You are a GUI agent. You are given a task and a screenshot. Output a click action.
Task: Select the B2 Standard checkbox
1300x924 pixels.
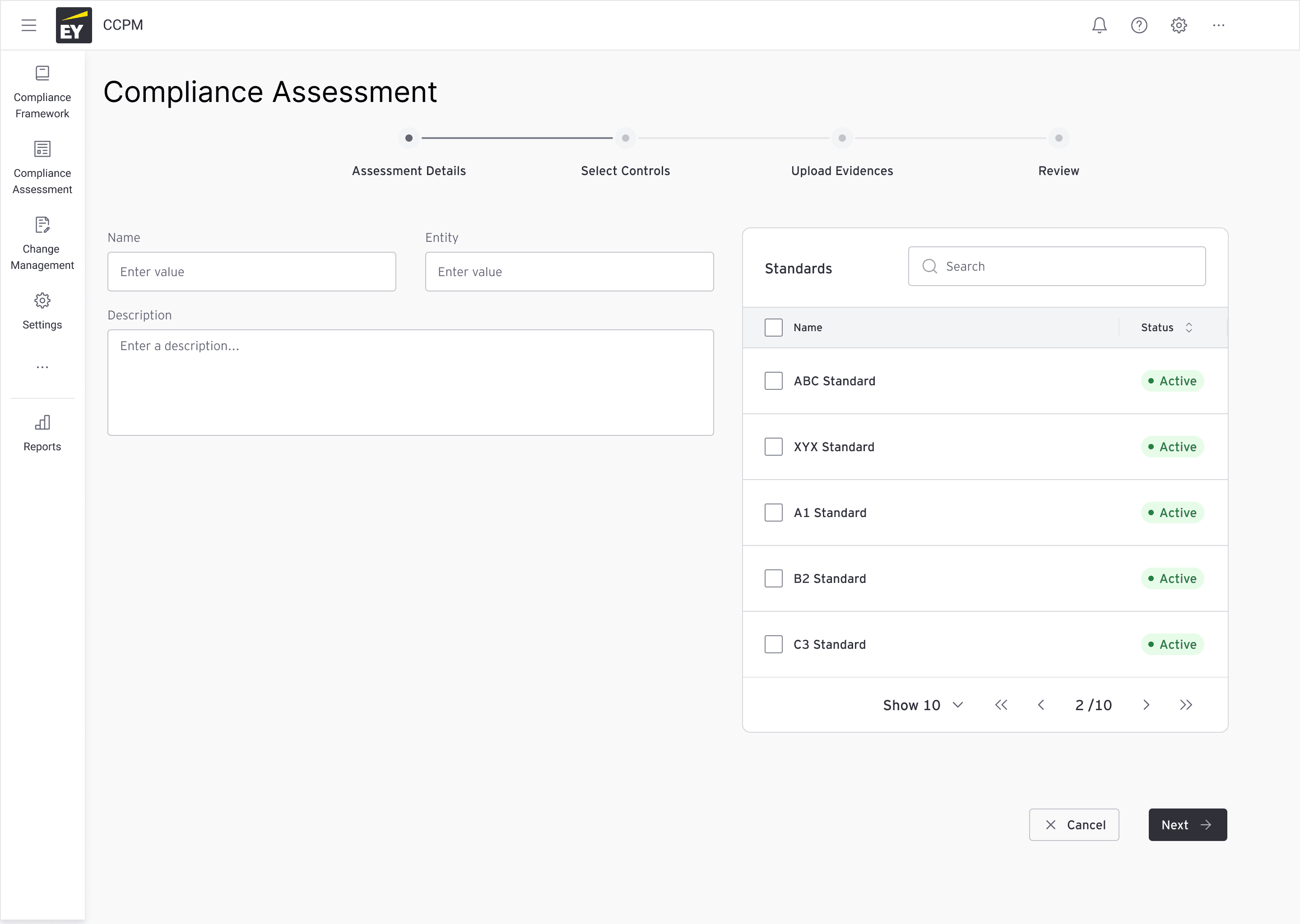pyautogui.click(x=773, y=579)
